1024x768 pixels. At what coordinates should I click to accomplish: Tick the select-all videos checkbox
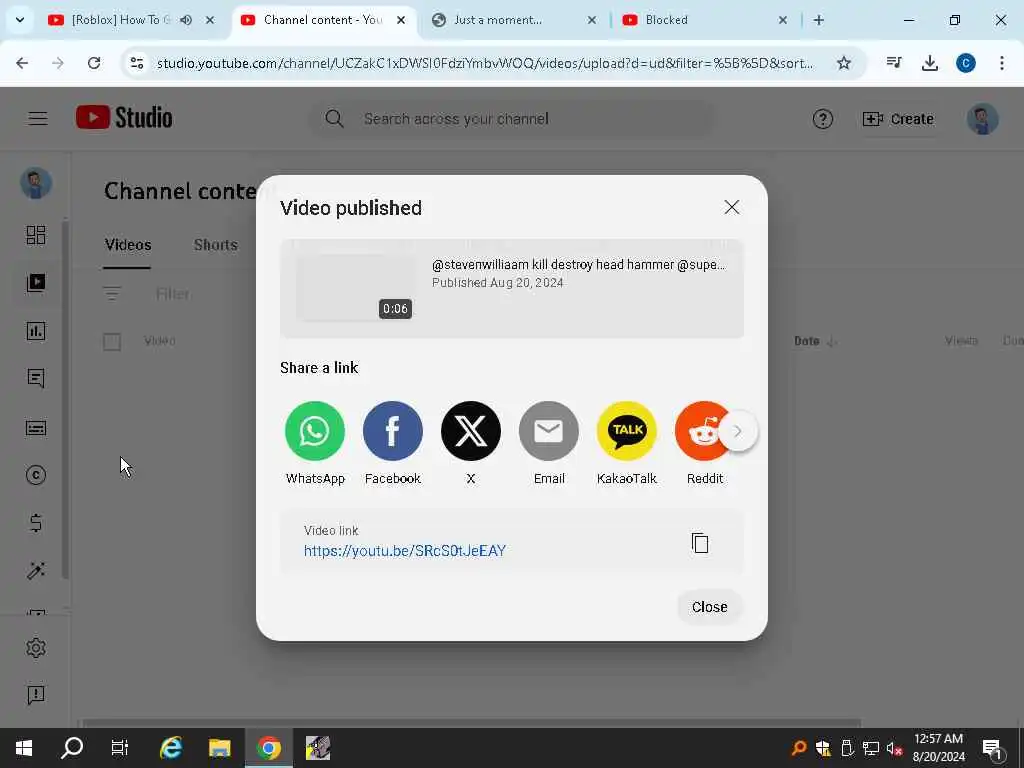tap(112, 342)
